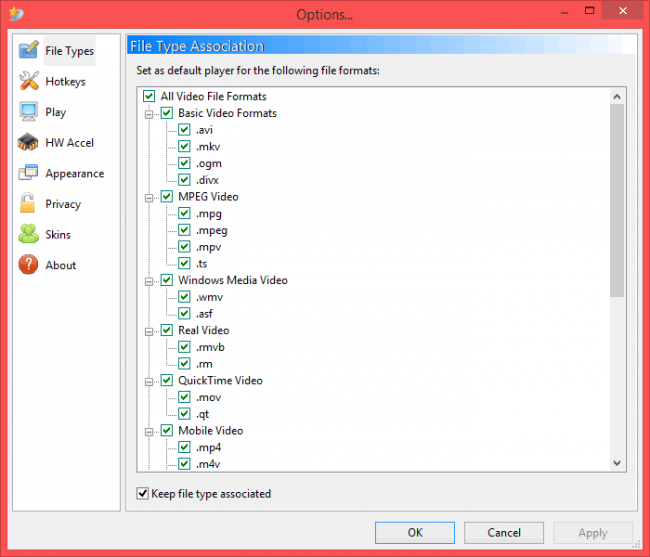Toggle the .asf checkbox
Screen dimensions: 650x557
(x=184, y=313)
